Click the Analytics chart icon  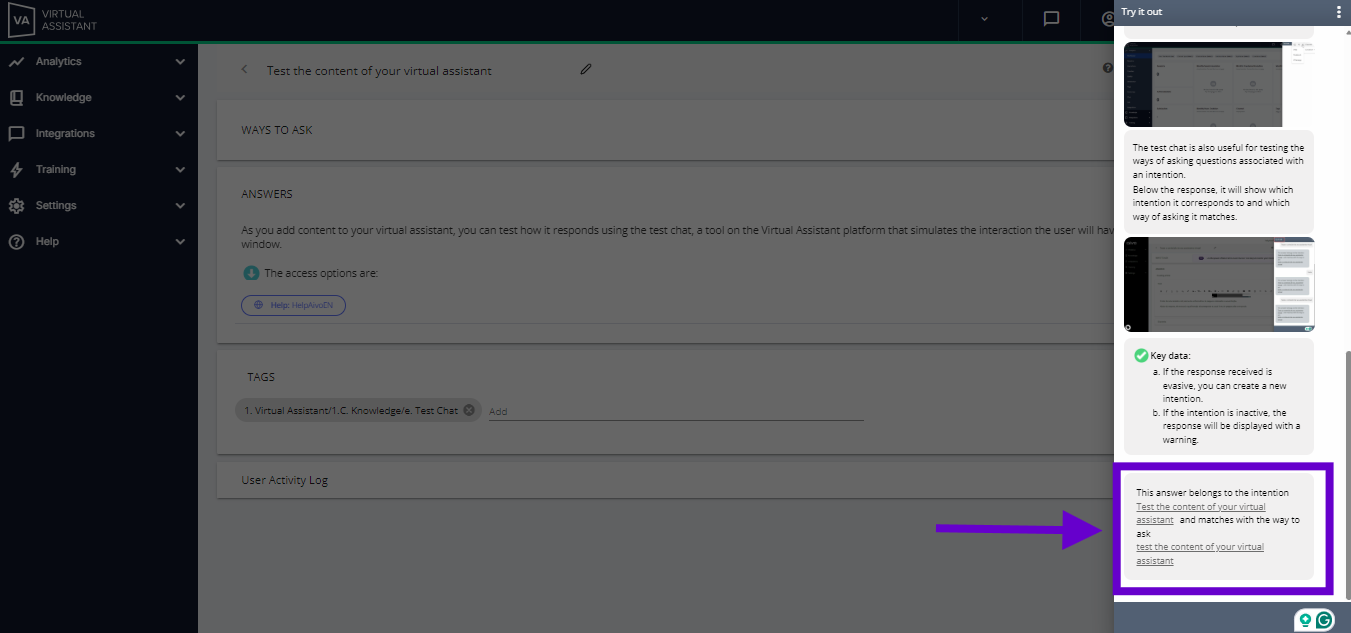click(16, 62)
